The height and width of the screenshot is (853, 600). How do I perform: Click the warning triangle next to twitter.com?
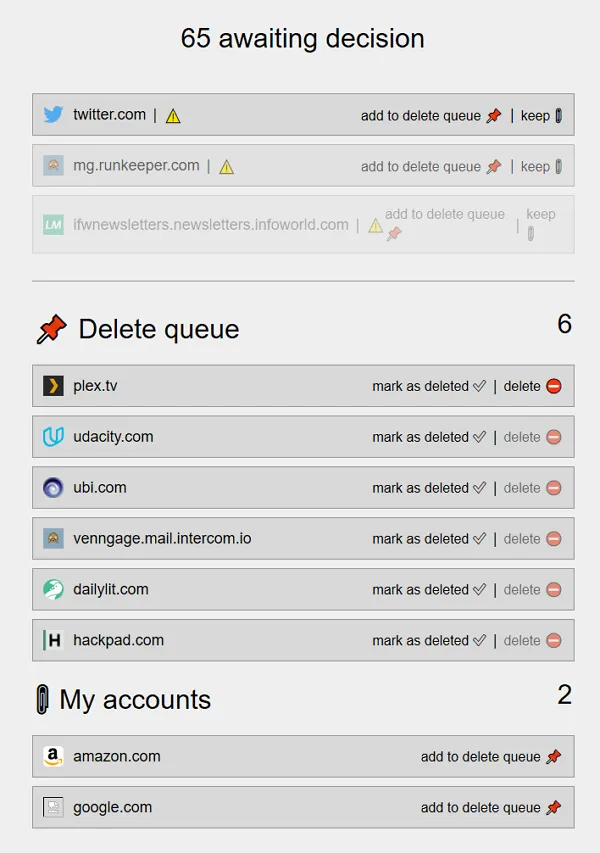173,116
